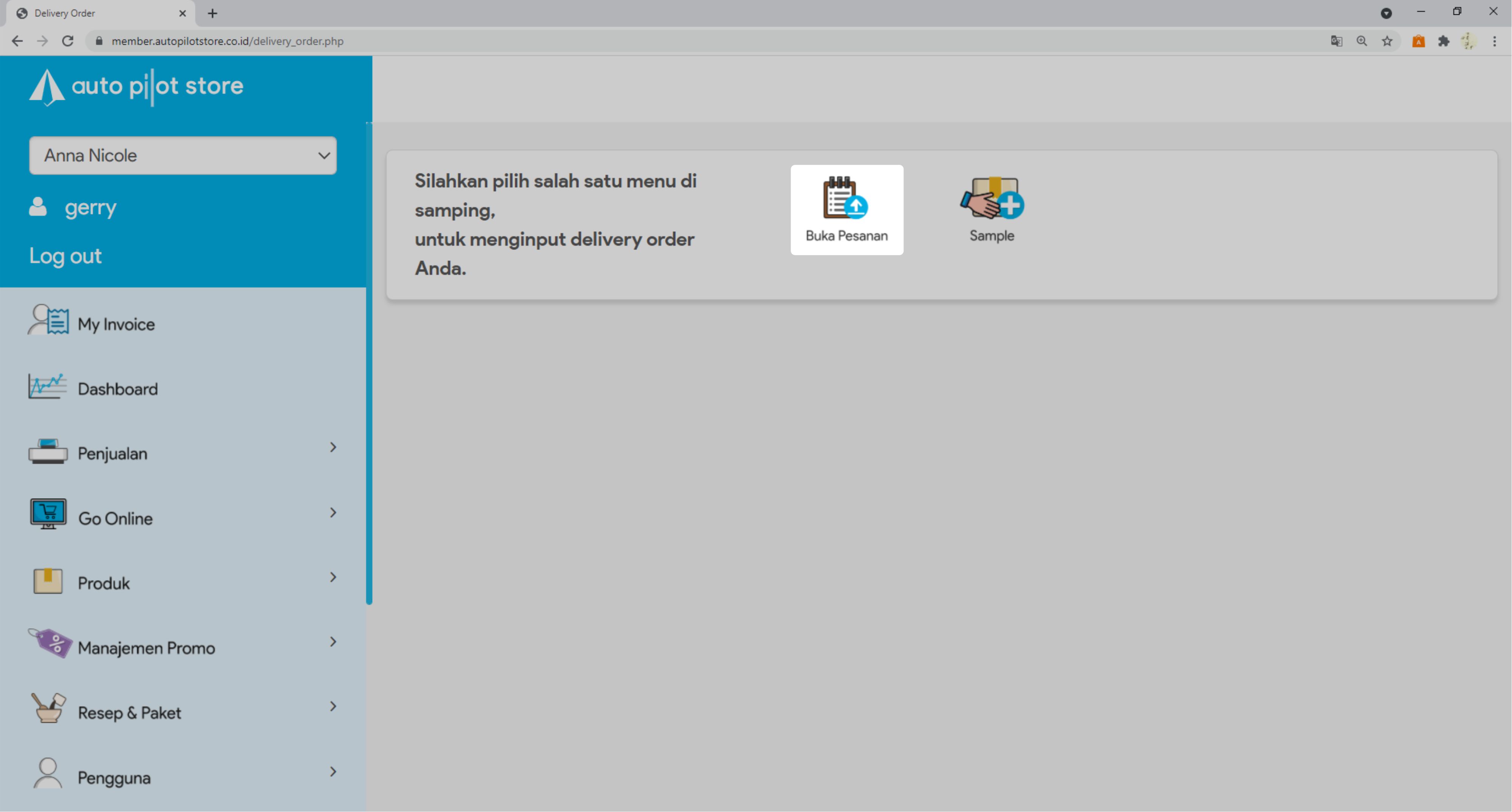1512x812 pixels.
Task: Click the Resep & Paket mortar icon
Action: (x=48, y=708)
